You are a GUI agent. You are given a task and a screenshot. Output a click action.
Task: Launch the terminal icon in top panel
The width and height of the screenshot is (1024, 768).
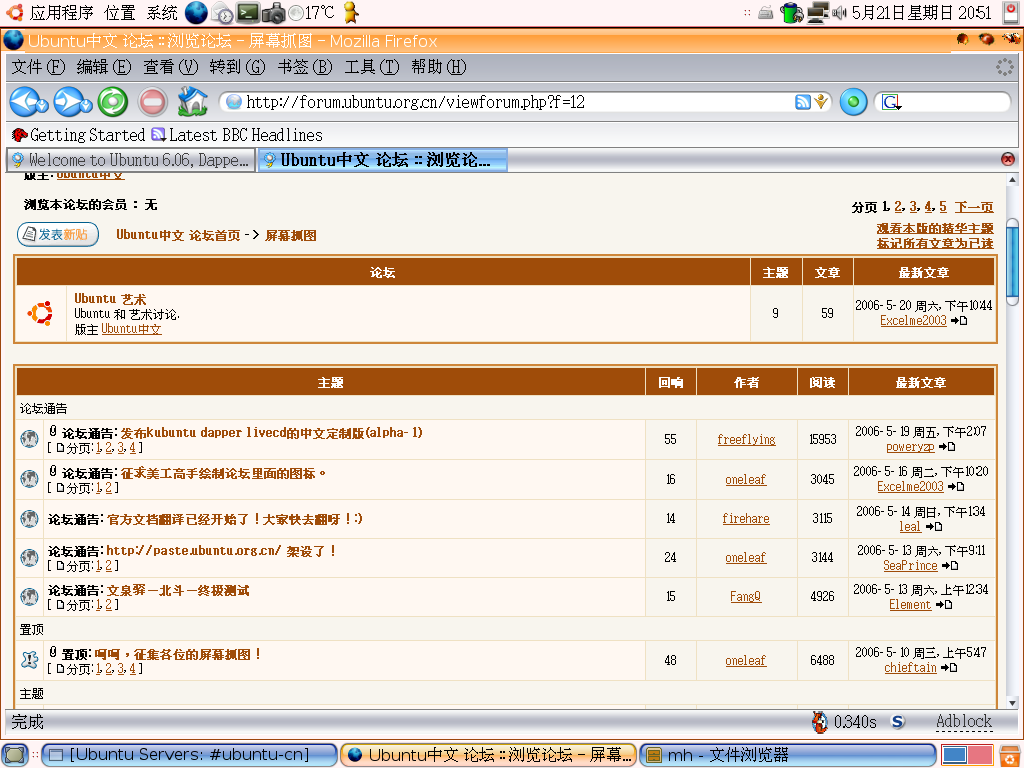[x=248, y=12]
